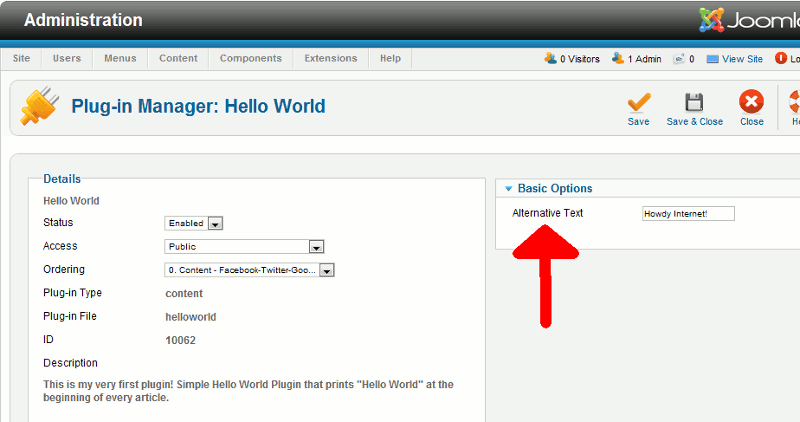Click the Save & Close floppy icon

pos(694,102)
